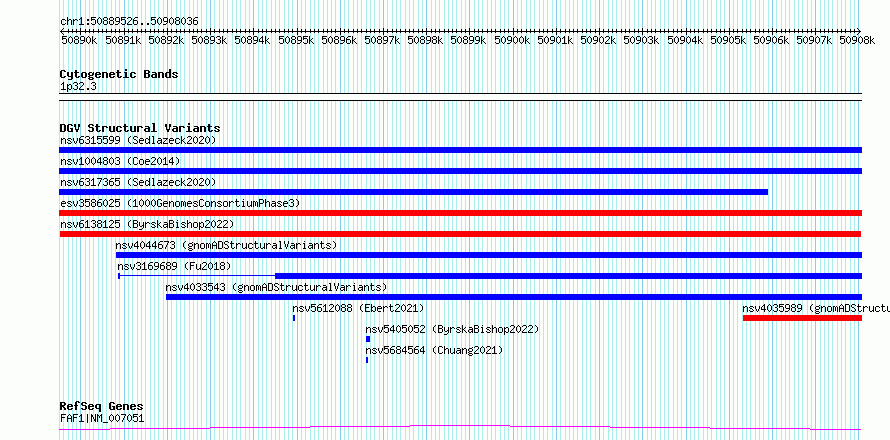Open the nsv5405052 (ByrskaBishop2022) label
890x440 pixels.
pyautogui.click(x=452, y=329)
